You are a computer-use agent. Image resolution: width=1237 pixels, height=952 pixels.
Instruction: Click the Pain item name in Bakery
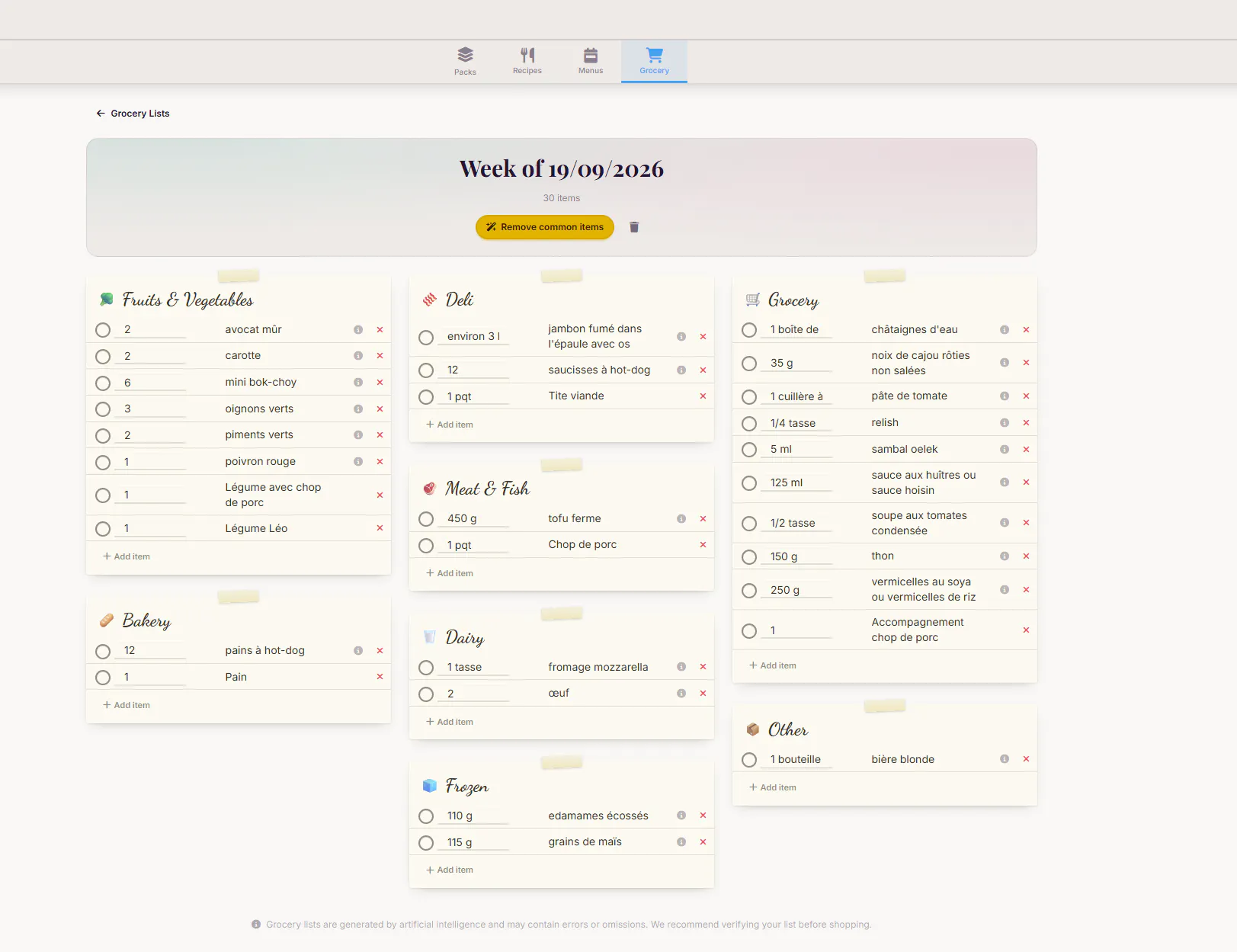(x=236, y=677)
